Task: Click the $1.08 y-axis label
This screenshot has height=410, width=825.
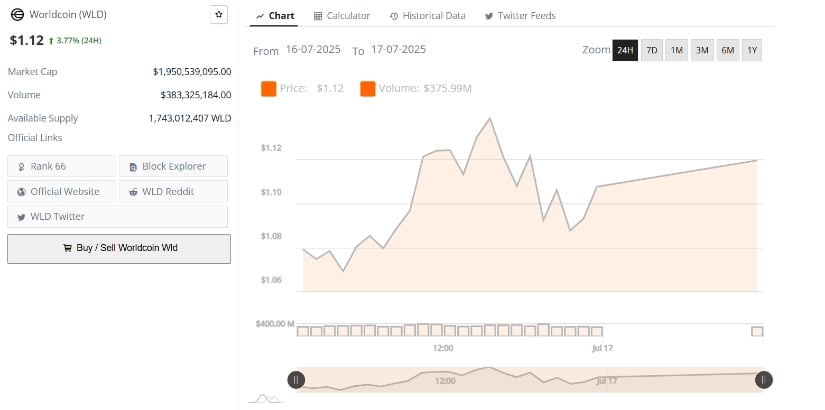Action: (x=271, y=236)
